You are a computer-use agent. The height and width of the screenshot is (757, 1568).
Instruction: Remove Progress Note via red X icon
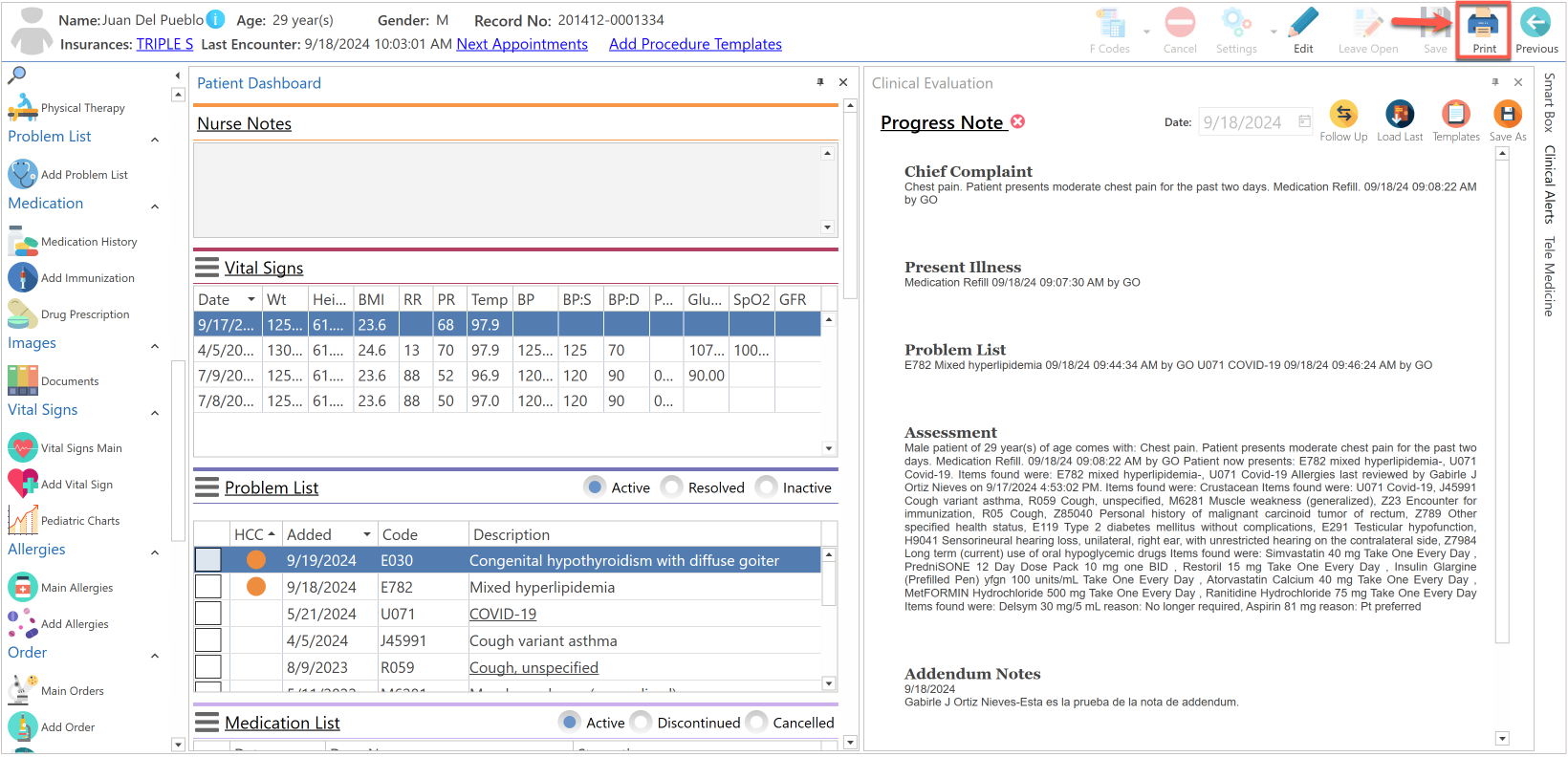click(1017, 121)
